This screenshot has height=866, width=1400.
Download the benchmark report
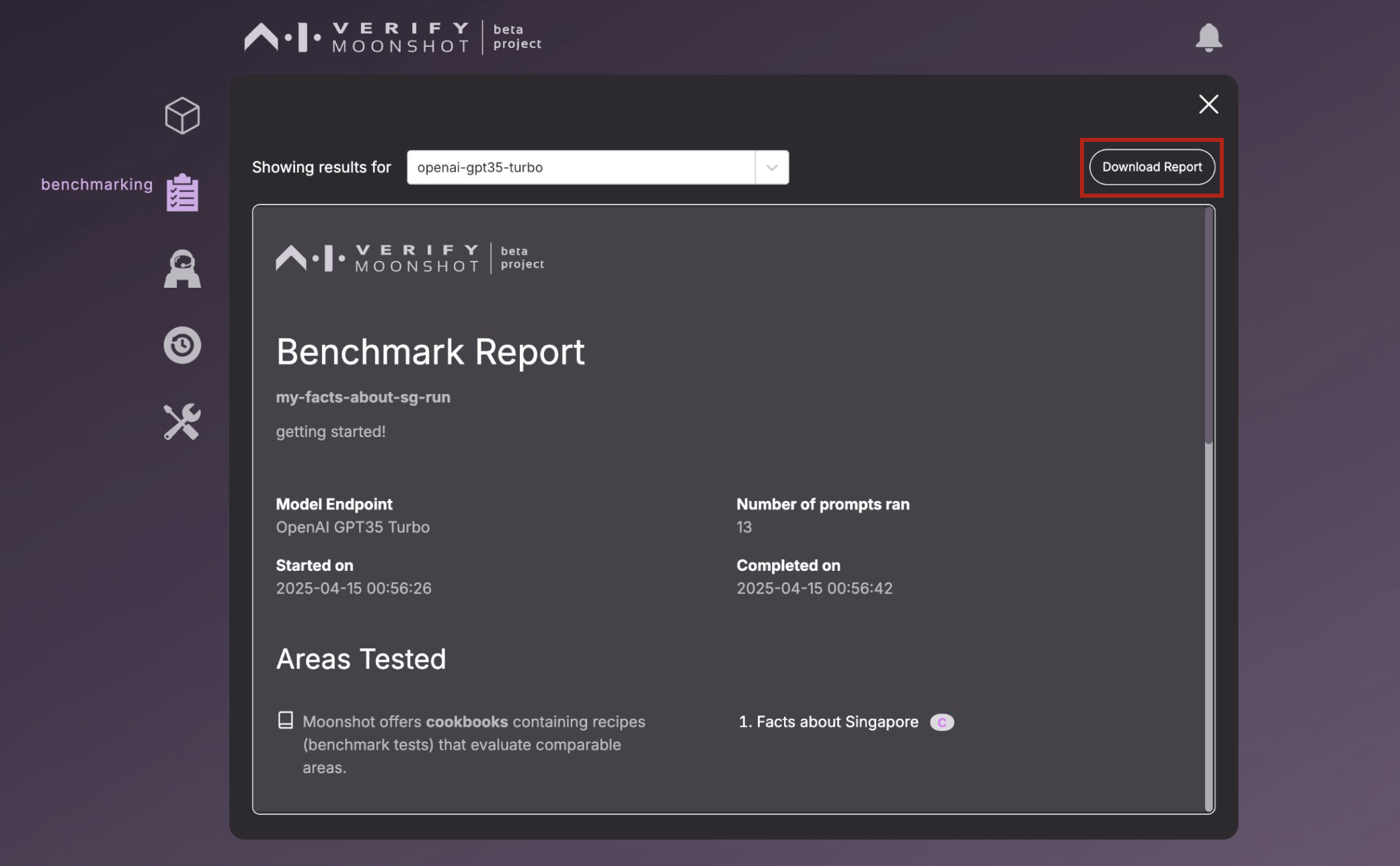coord(1152,167)
